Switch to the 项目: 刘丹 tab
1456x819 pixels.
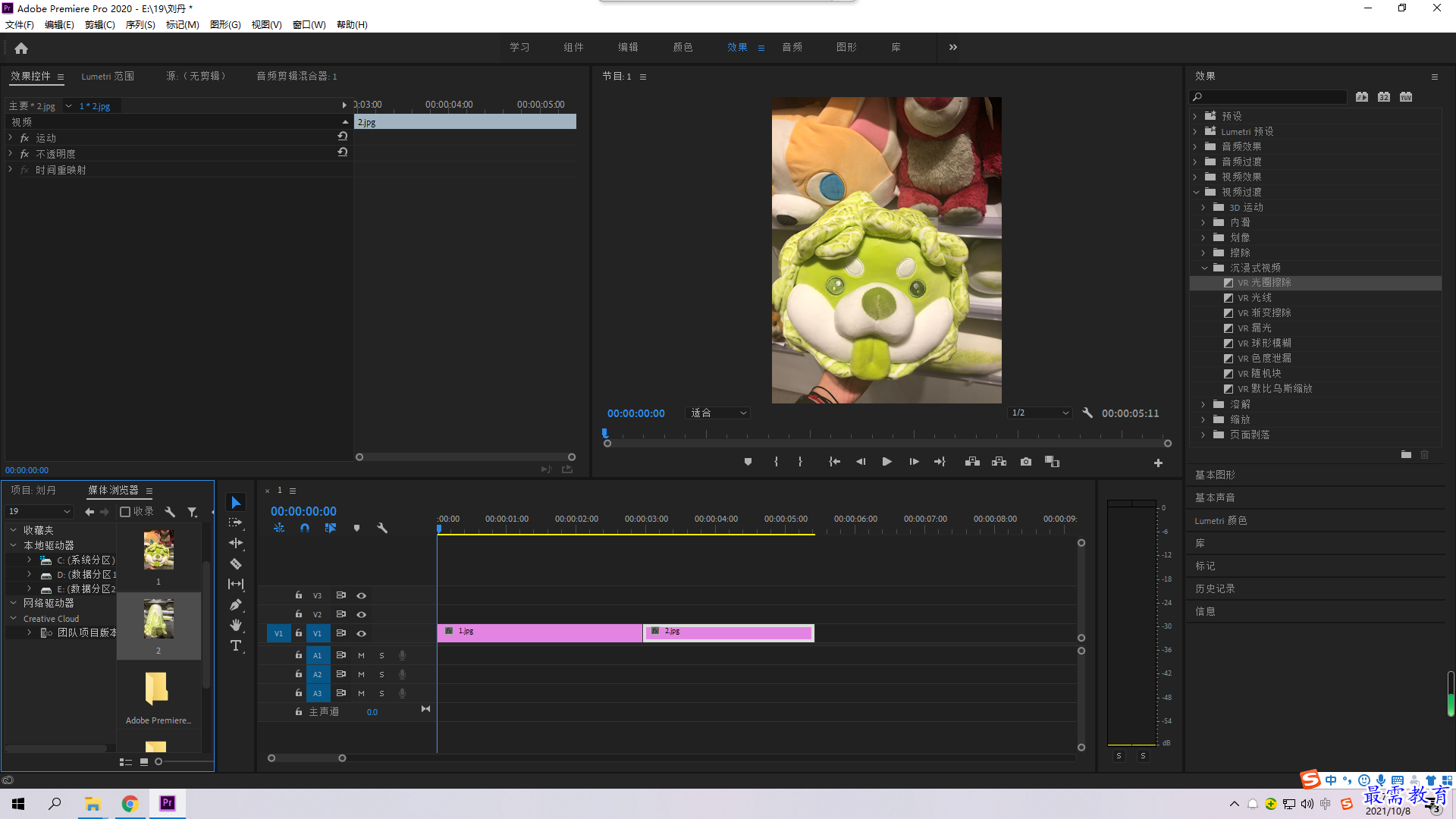click(x=33, y=490)
